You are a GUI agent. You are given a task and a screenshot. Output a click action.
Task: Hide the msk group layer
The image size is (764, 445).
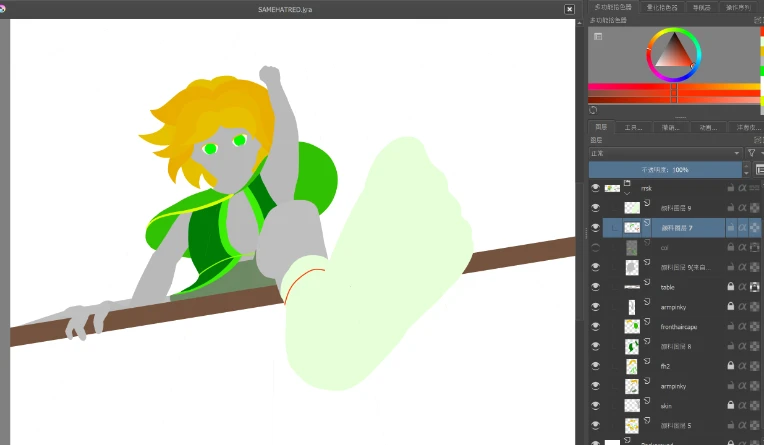pos(595,188)
